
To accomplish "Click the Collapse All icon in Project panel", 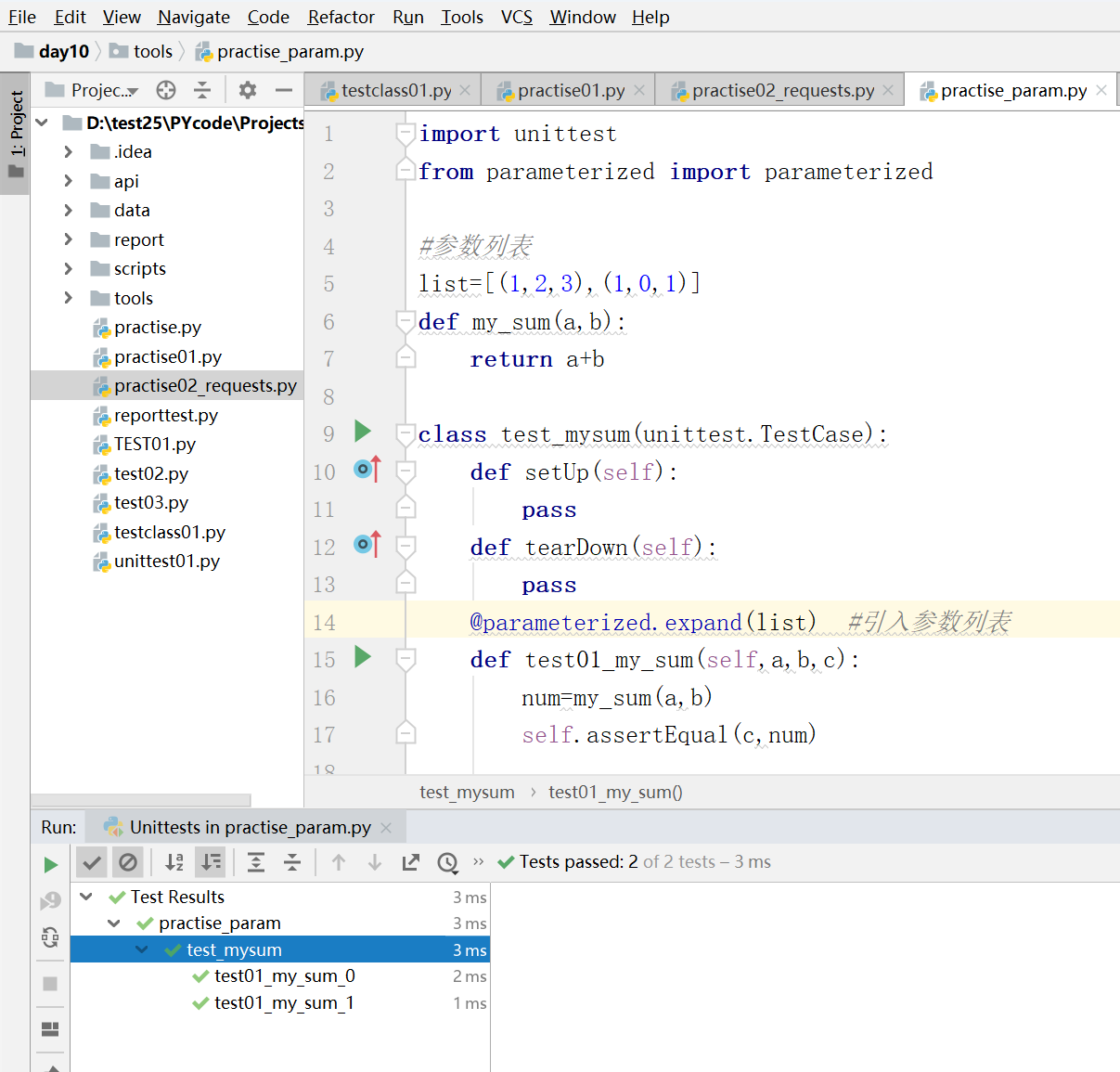I will (202, 90).
